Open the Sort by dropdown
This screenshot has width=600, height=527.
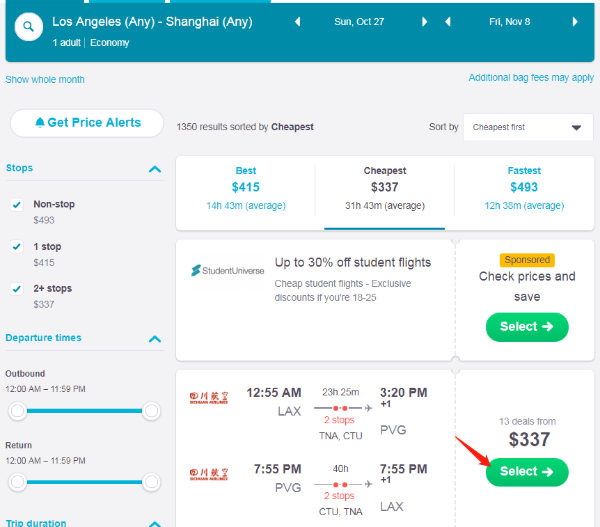[527, 127]
